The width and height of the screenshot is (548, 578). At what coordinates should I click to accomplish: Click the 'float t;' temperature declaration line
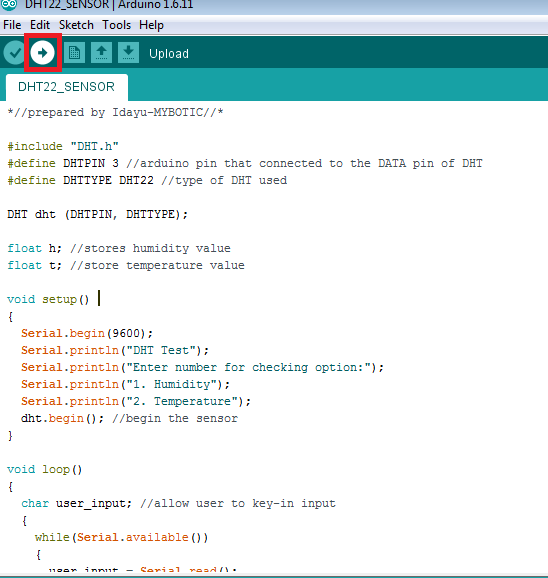point(126,265)
